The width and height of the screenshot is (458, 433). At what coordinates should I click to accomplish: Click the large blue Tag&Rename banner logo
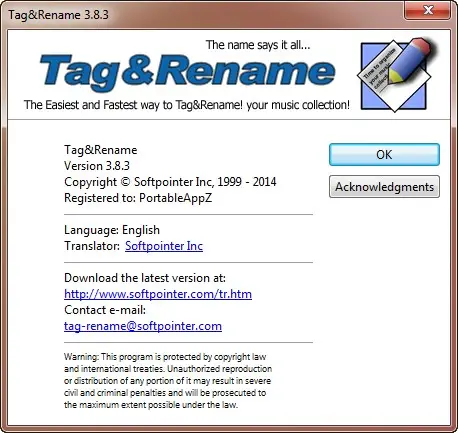(x=187, y=72)
